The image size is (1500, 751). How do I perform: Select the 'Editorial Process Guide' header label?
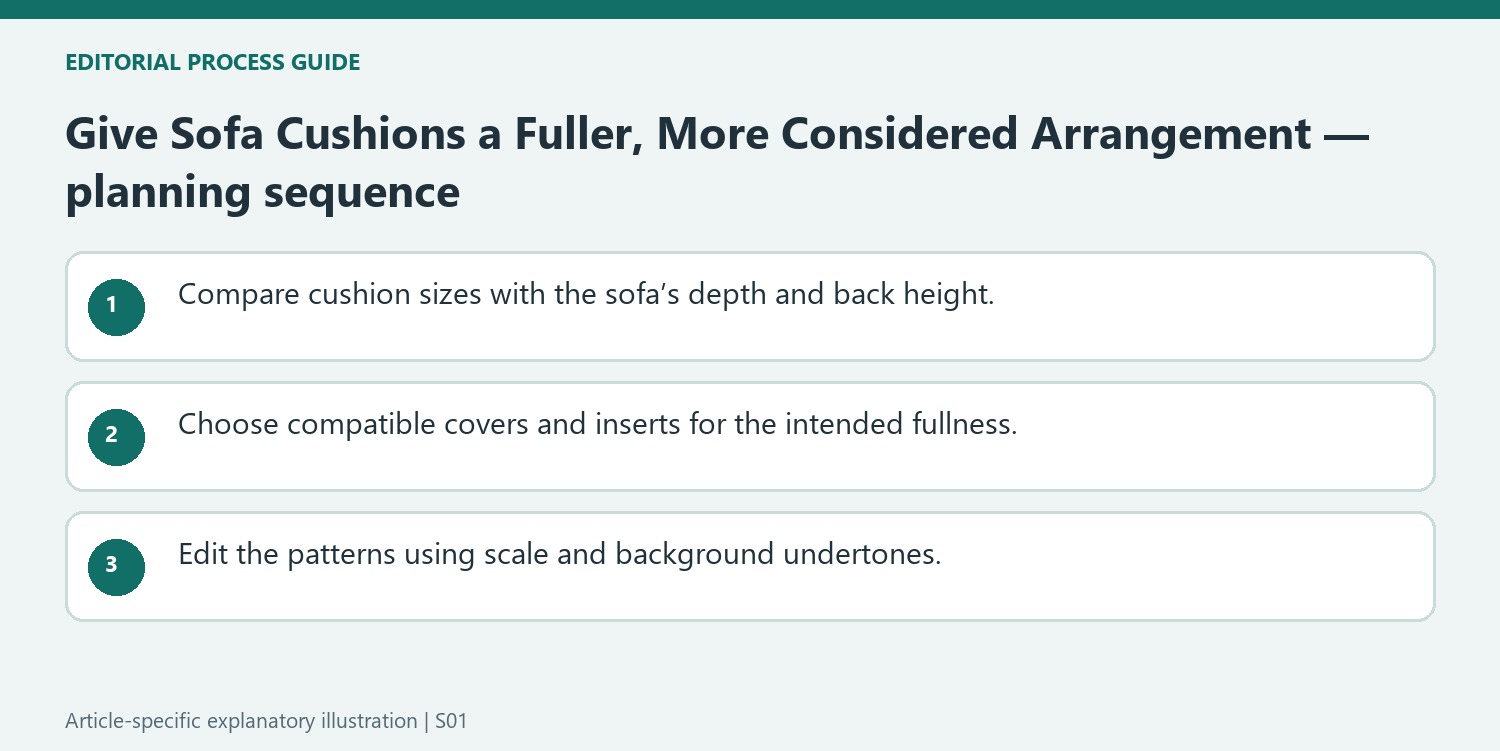(x=212, y=62)
